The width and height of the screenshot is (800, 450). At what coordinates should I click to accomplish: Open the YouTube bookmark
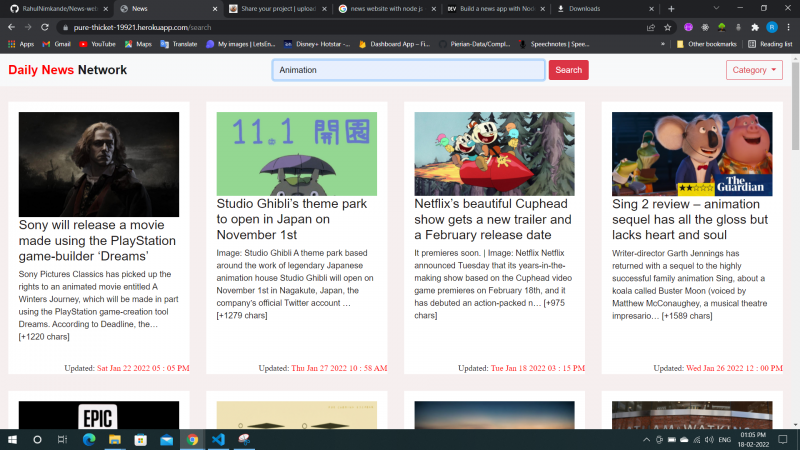(97, 44)
